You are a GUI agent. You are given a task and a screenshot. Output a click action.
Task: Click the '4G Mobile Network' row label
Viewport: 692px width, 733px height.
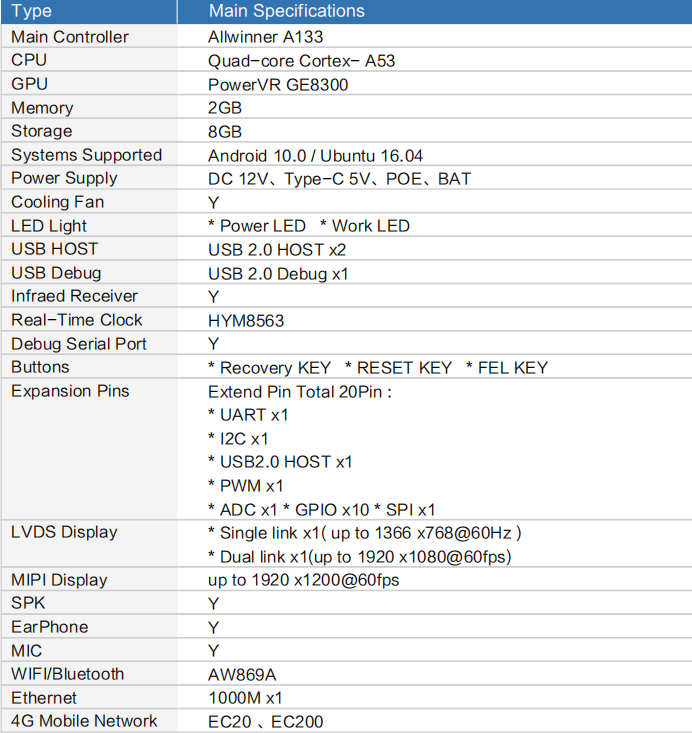tap(84, 721)
